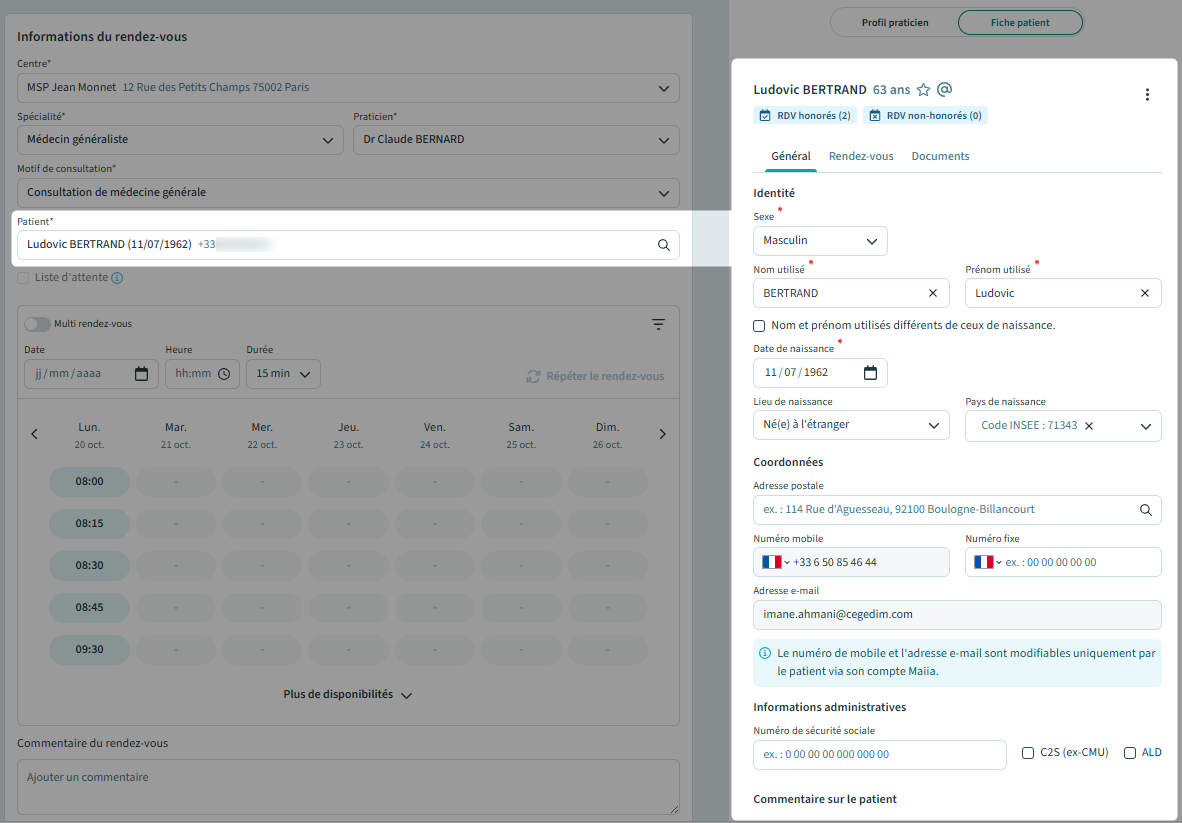Expand the Durée 15 min dropdown

click(x=283, y=374)
